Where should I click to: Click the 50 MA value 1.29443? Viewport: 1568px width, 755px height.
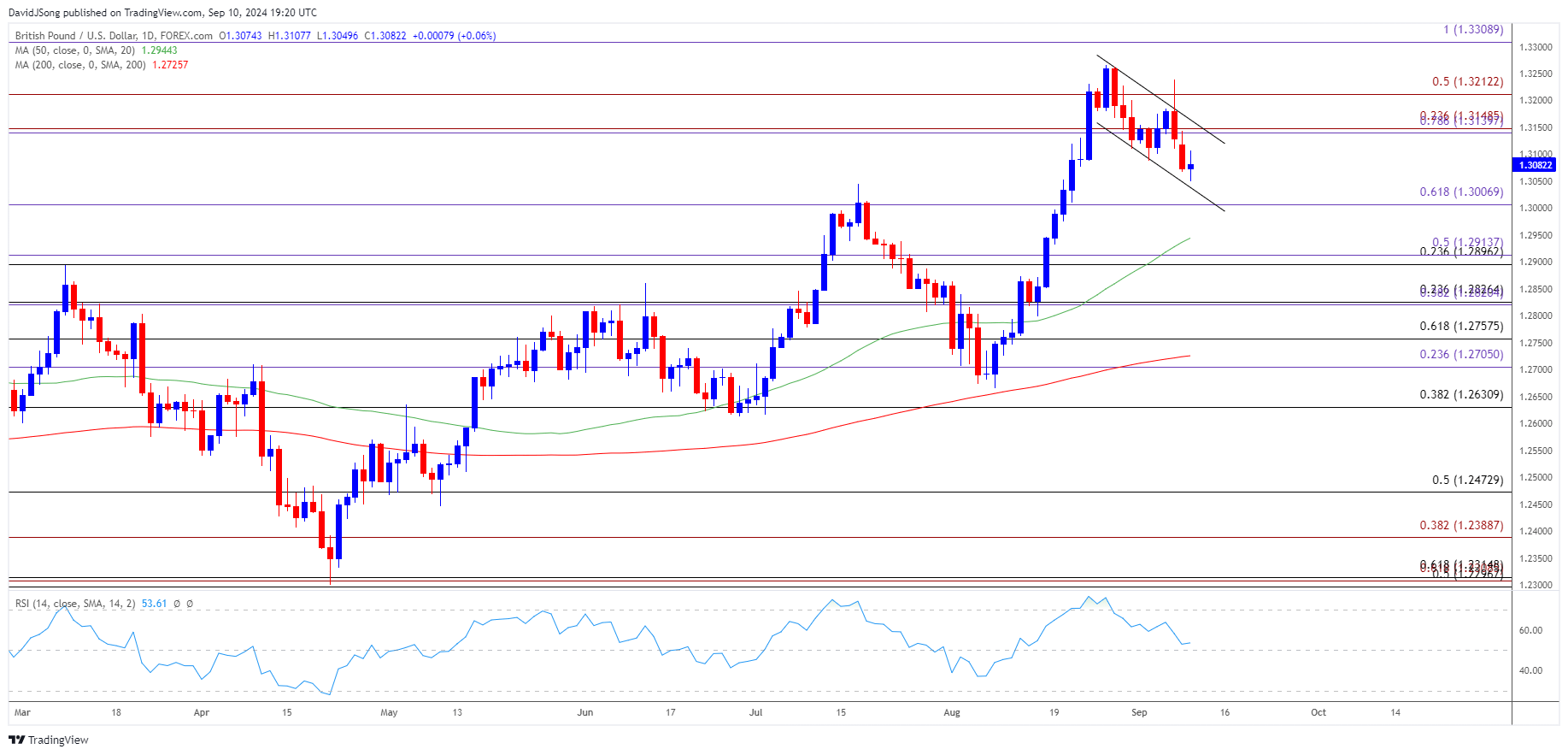click(160, 50)
